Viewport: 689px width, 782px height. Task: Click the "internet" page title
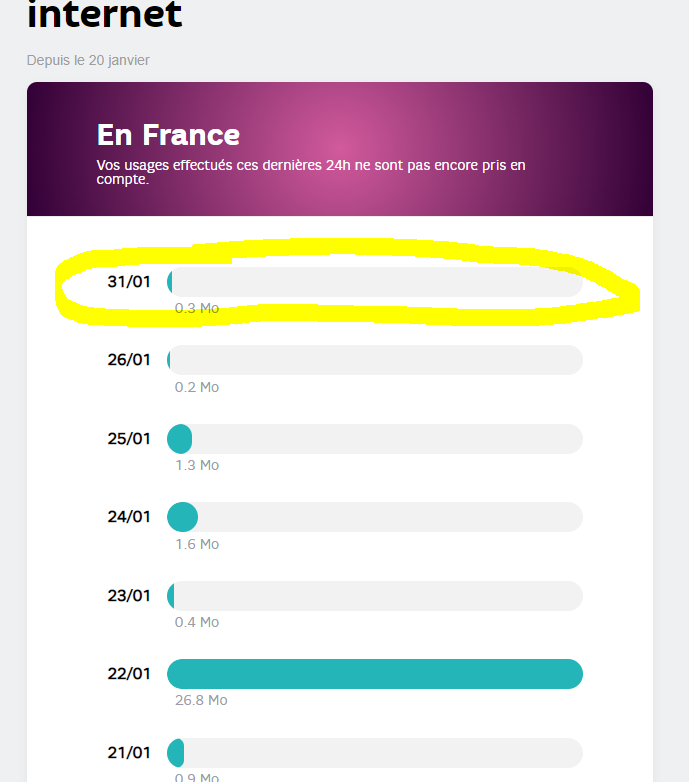104,15
